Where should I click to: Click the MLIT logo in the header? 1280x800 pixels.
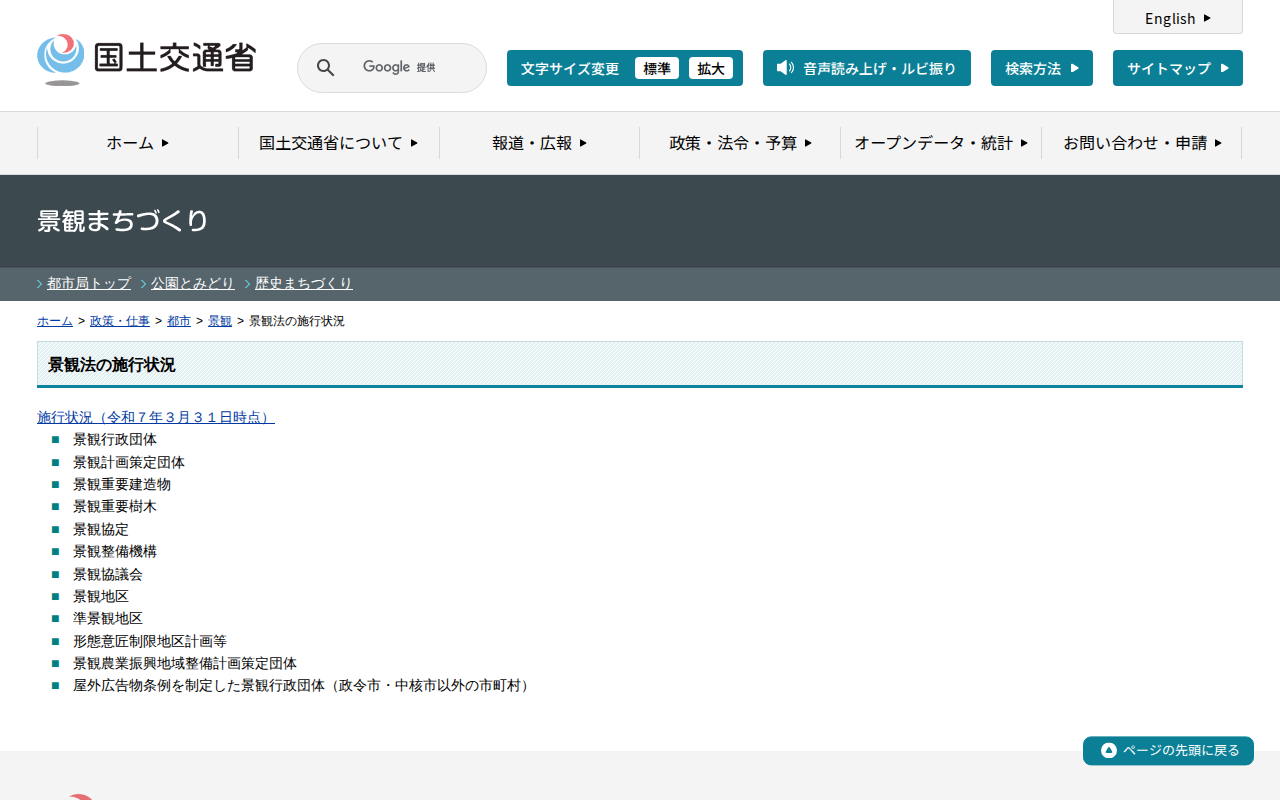pyautogui.click(x=146, y=60)
